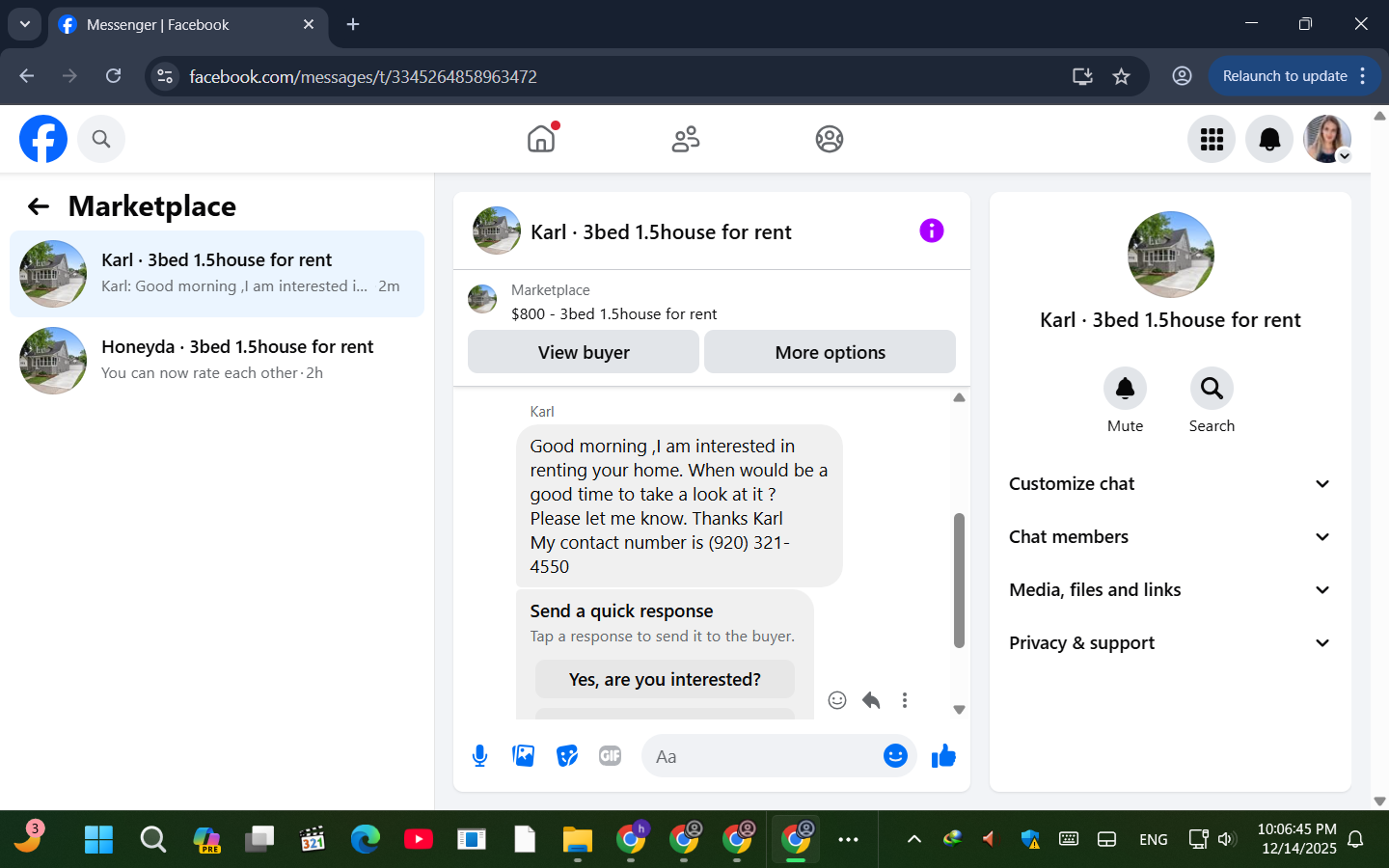Open the account profile picture menu
The width and height of the screenshot is (1389, 868).
pos(1327,139)
